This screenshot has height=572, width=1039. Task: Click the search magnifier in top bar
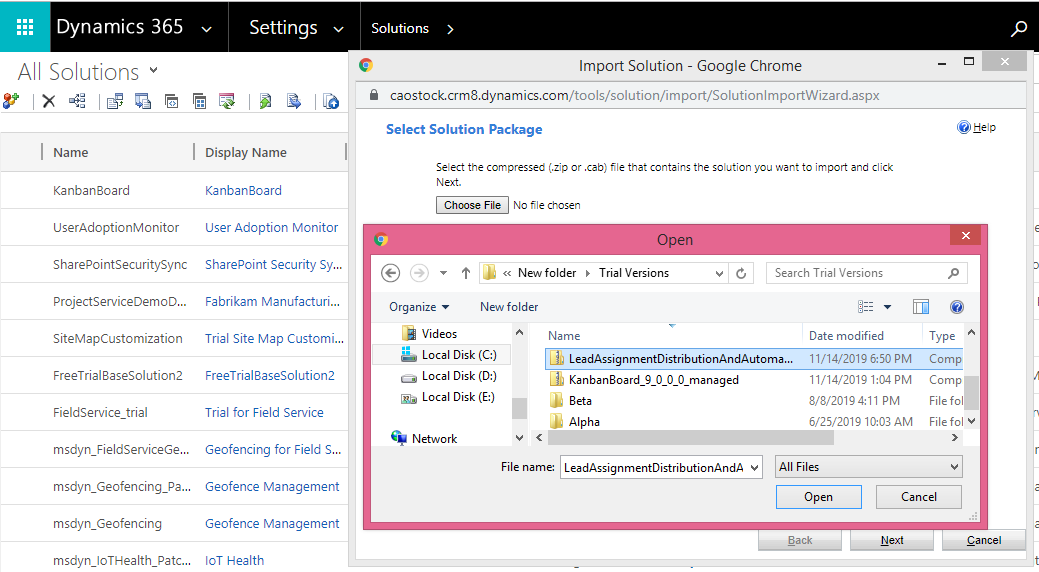point(1018,29)
